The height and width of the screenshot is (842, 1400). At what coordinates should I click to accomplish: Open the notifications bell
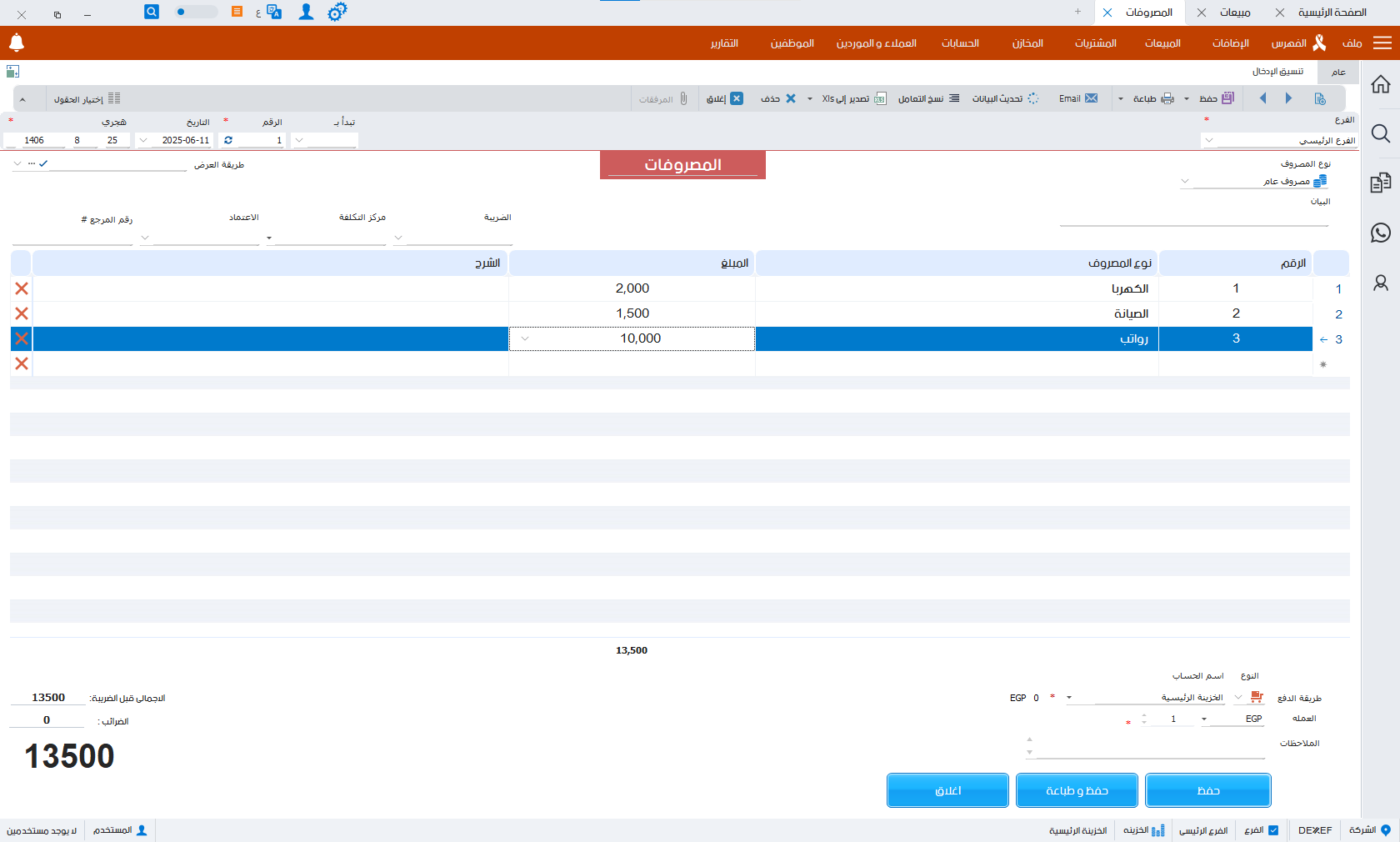tap(17, 43)
